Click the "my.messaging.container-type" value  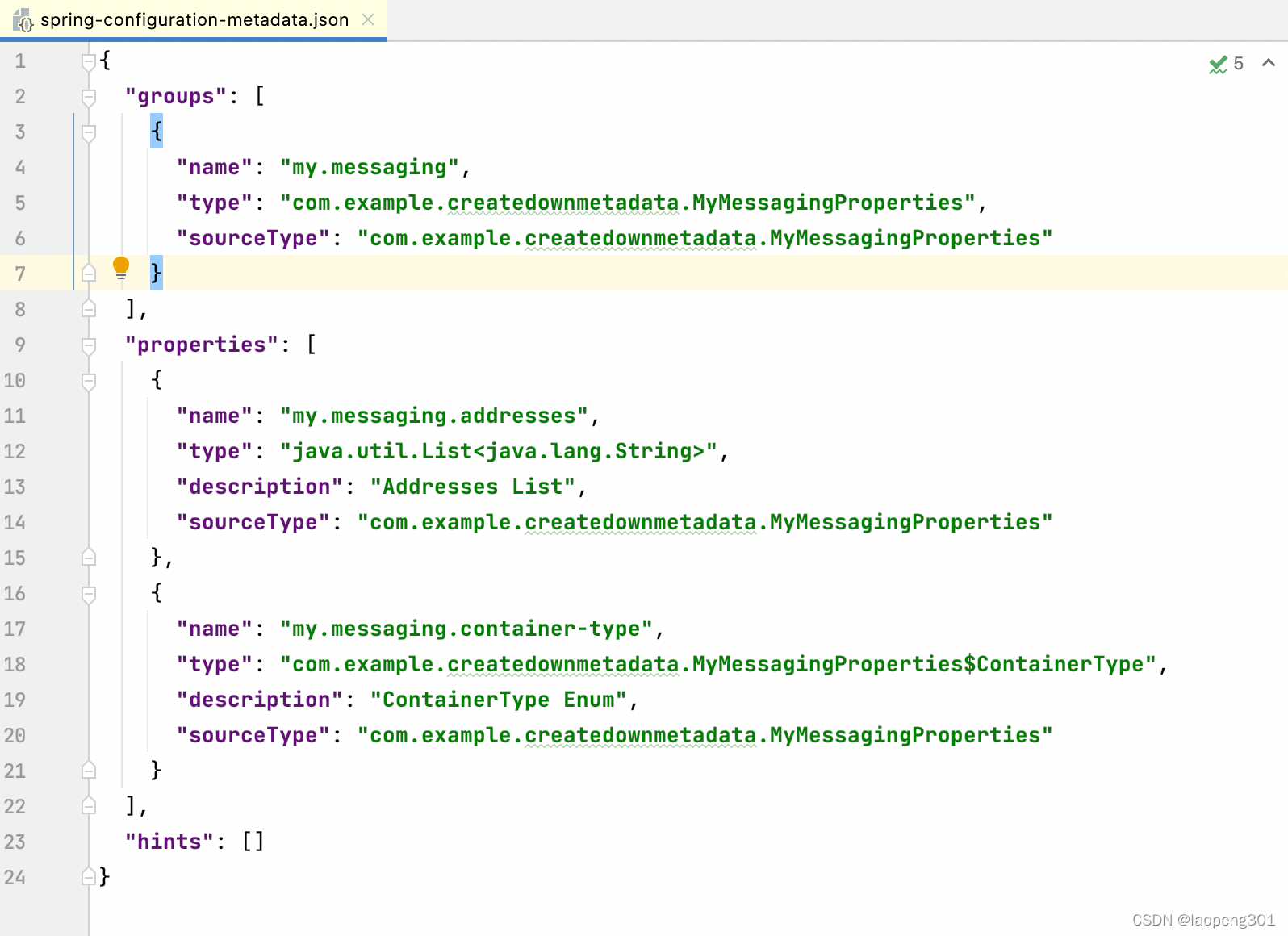(466, 629)
